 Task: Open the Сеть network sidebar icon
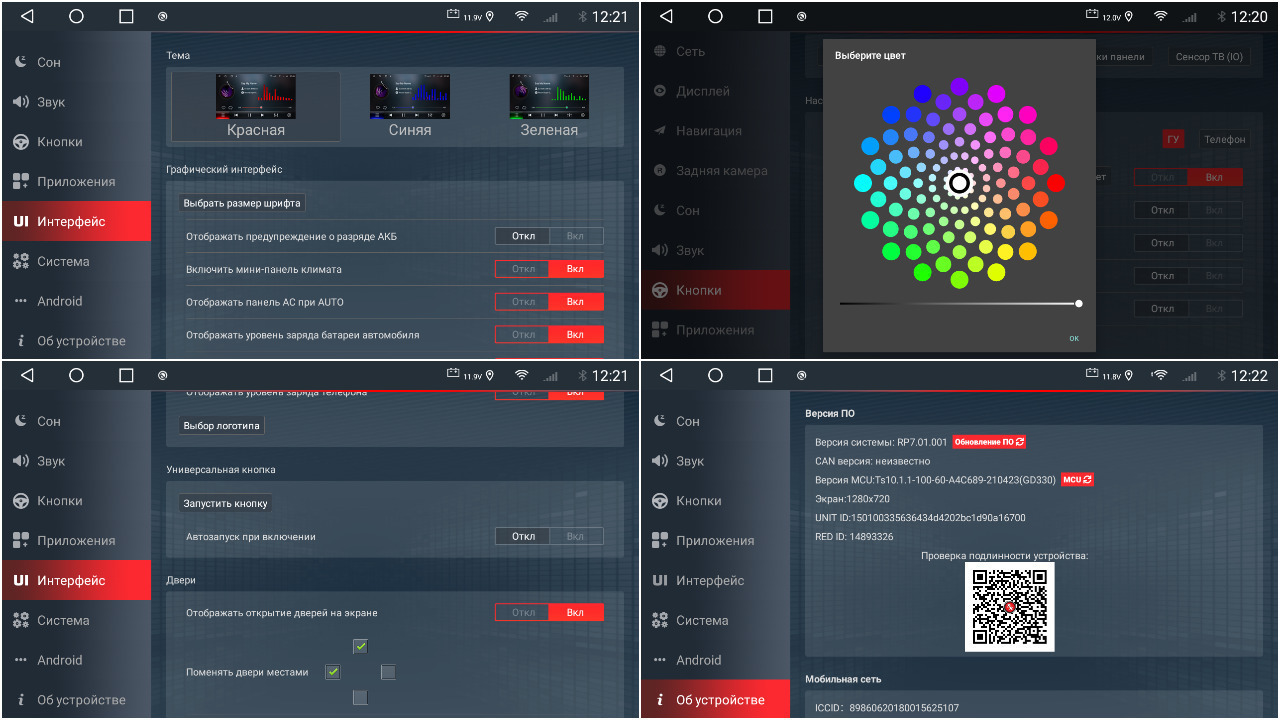(x=660, y=51)
